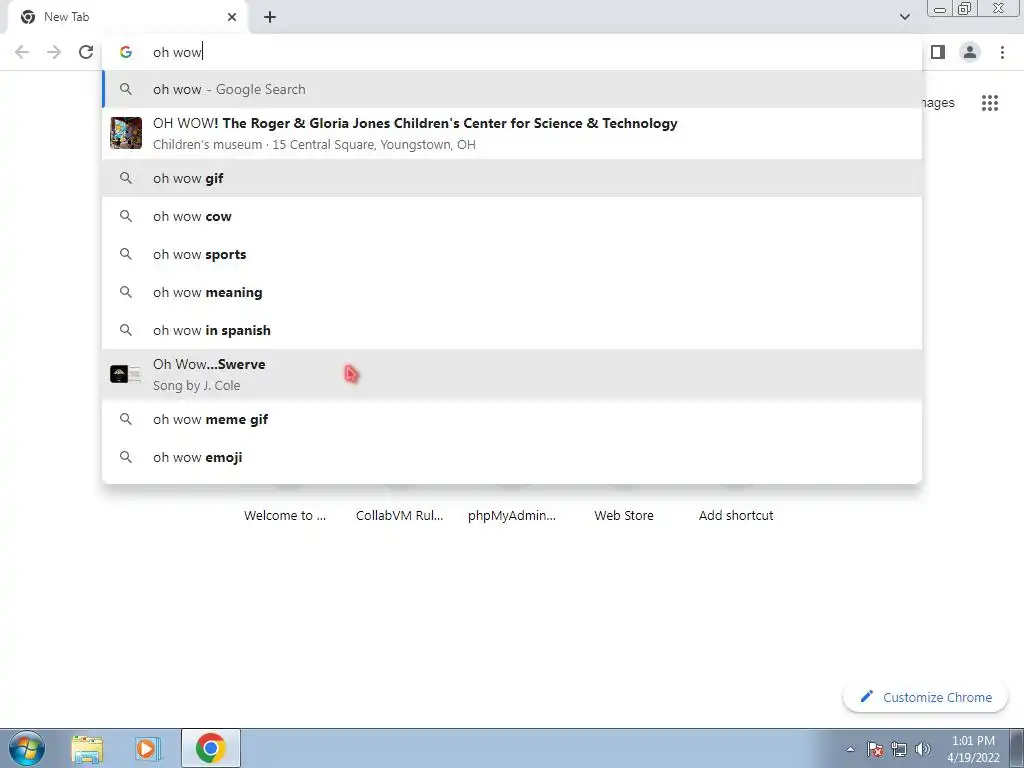This screenshot has height=768, width=1024.
Task: Open the Welcome to shortcut
Action: point(285,515)
